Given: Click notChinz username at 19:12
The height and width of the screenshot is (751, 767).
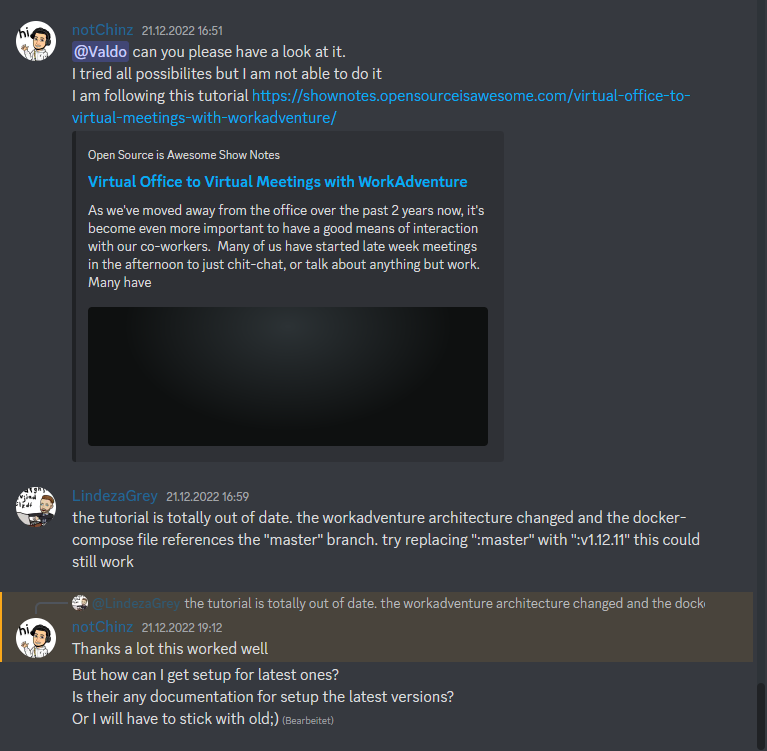Looking at the screenshot, I should pos(103,627).
